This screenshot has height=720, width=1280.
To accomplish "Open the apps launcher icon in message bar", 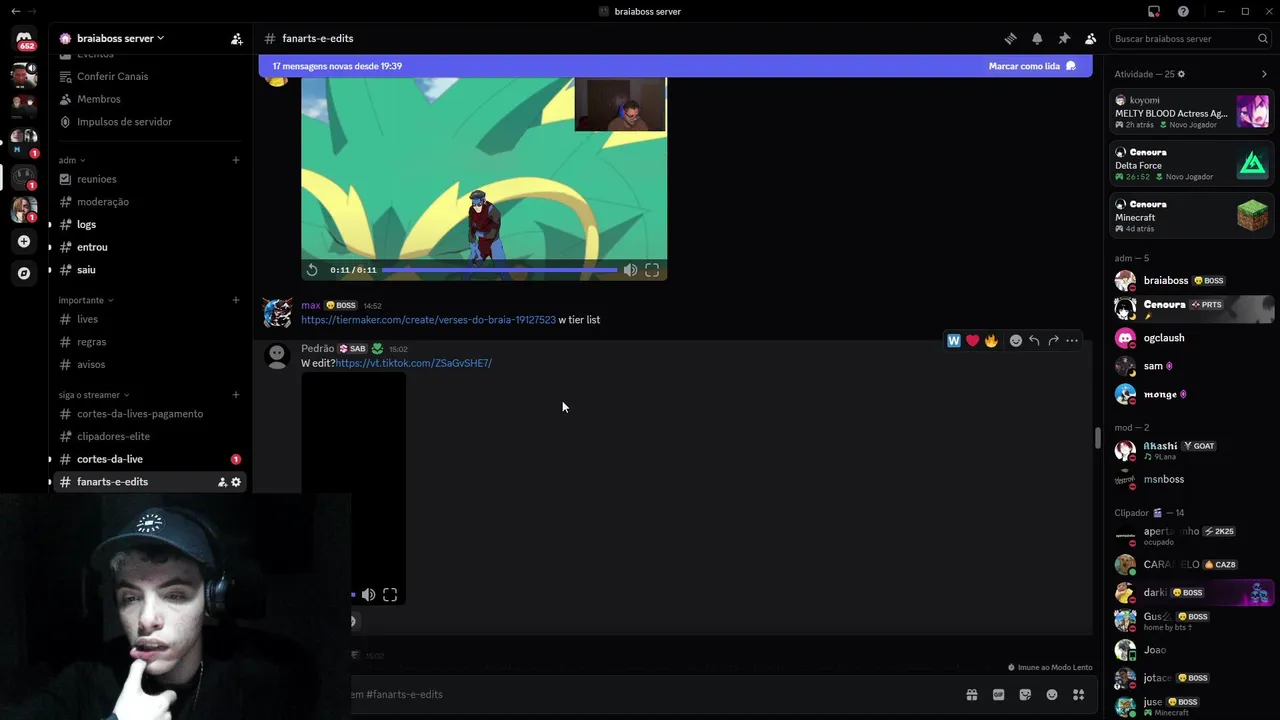I will 1079,695.
